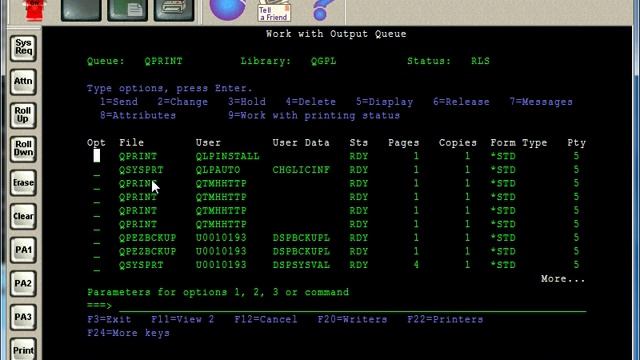
Task: Click the user name QLPINSTALL
Action: point(228,156)
